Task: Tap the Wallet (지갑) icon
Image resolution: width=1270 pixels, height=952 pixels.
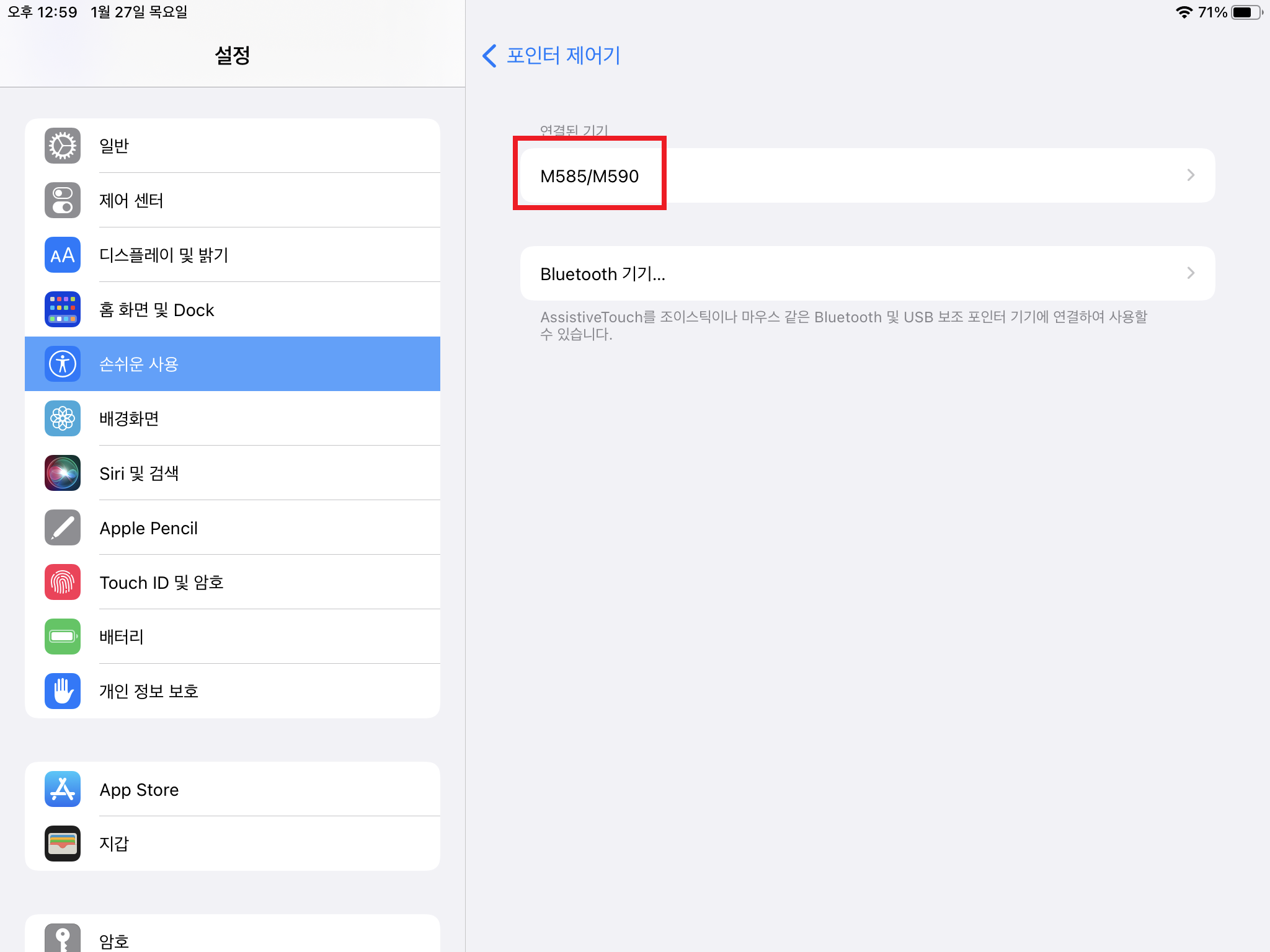Action: (63, 844)
